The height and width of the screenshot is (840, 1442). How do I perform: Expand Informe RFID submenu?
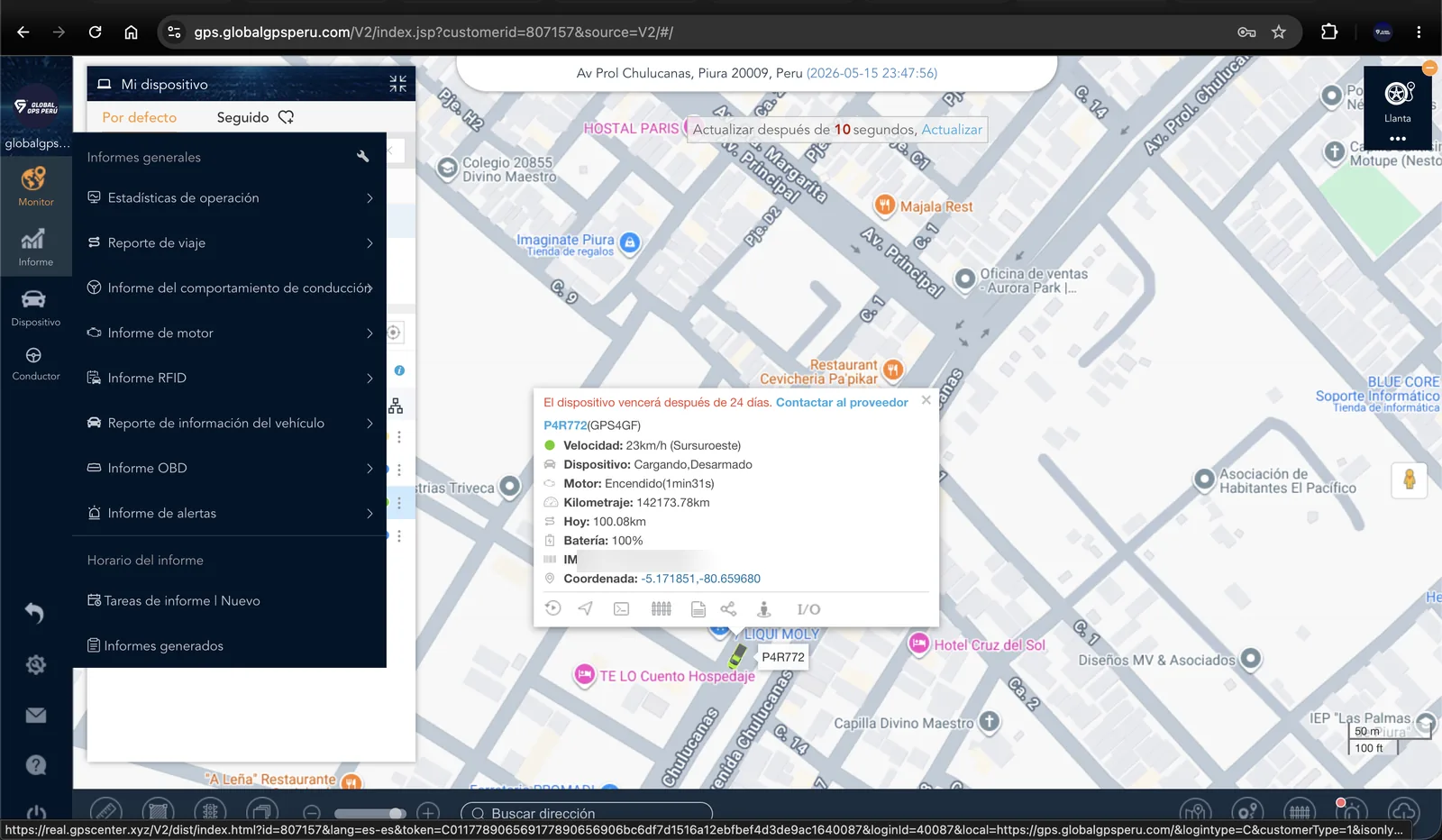[x=229, y=379]
